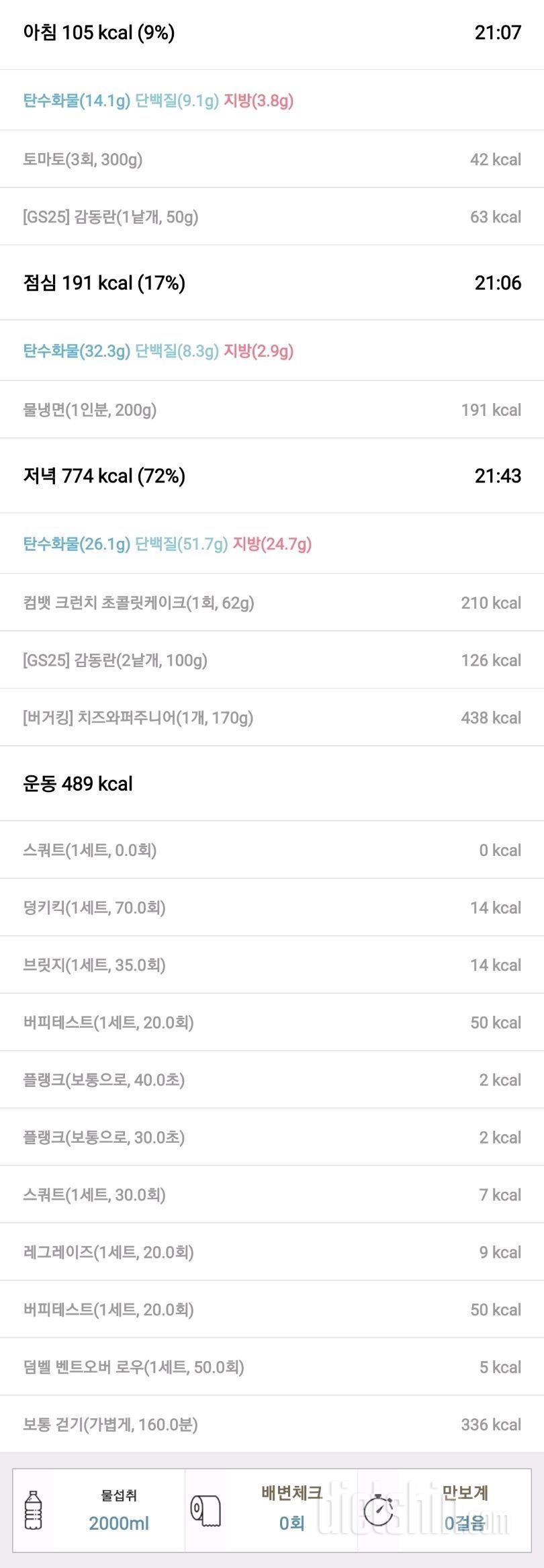Image resolution: width=544 pixels, height=1568 pixels.
Task: Open the 토마토 300g food entry
Action: coord(272,159)
